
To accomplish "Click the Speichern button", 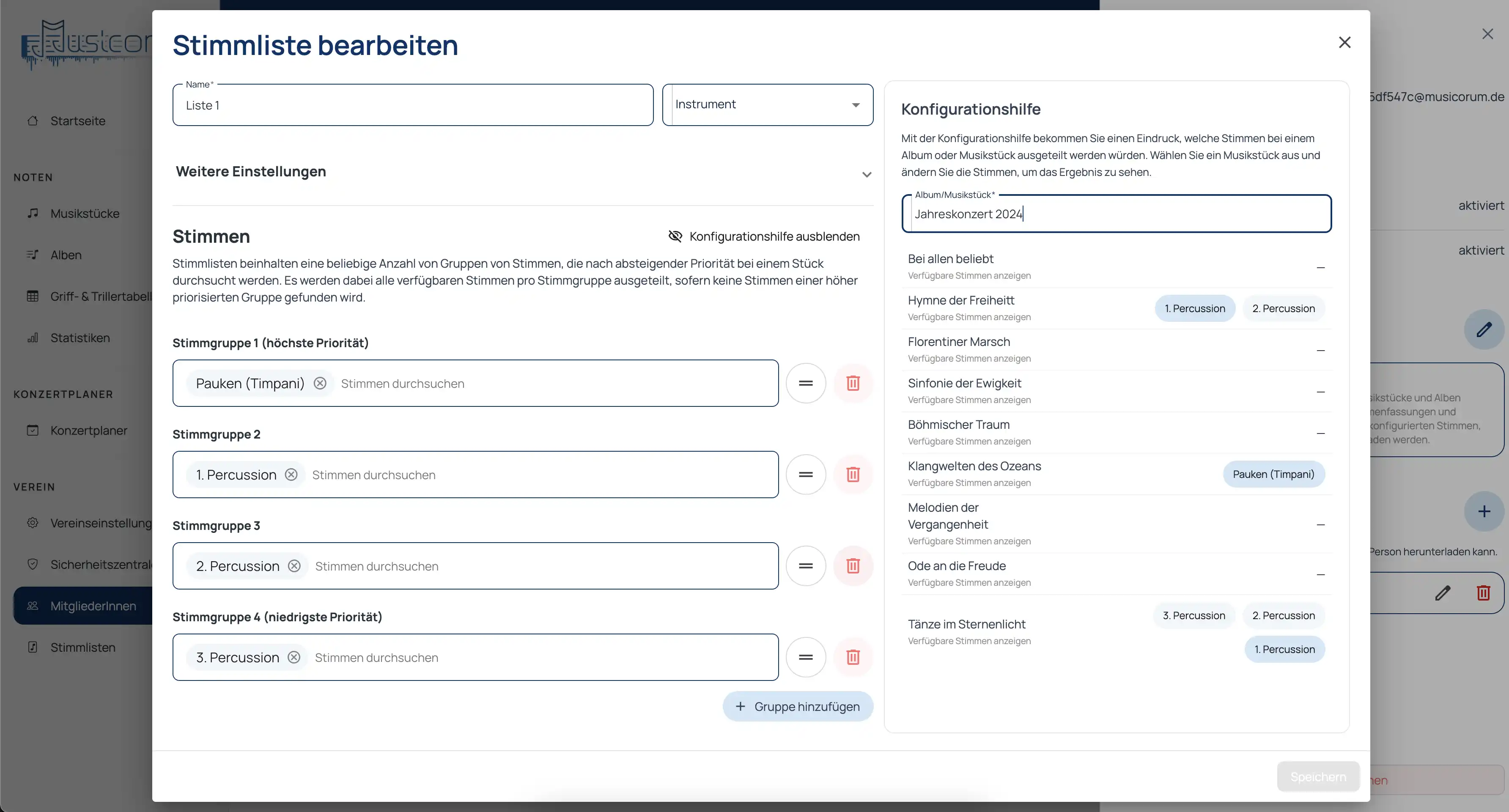I will [x=1318, y=777].
